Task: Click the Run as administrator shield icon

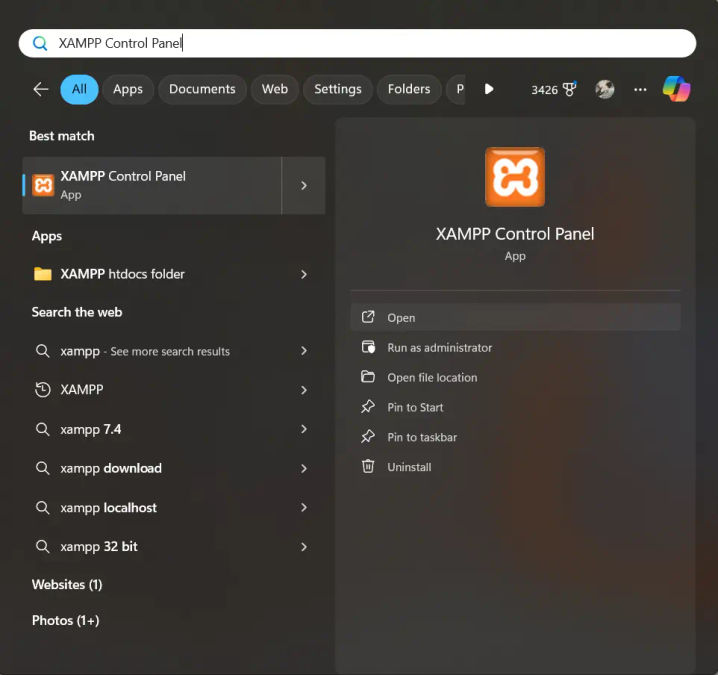Action: click(x=368, y=347)
